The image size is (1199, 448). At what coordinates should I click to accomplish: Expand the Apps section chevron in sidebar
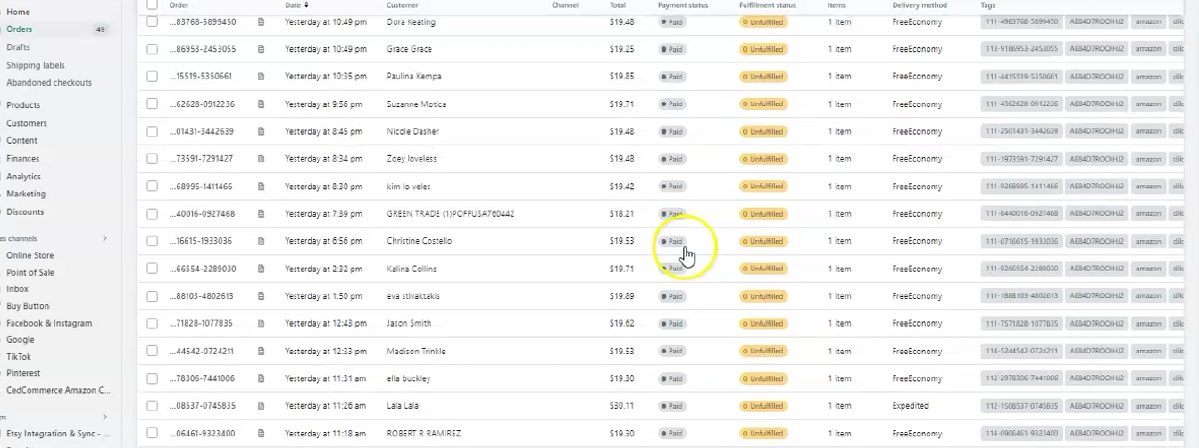coord(105,417)
